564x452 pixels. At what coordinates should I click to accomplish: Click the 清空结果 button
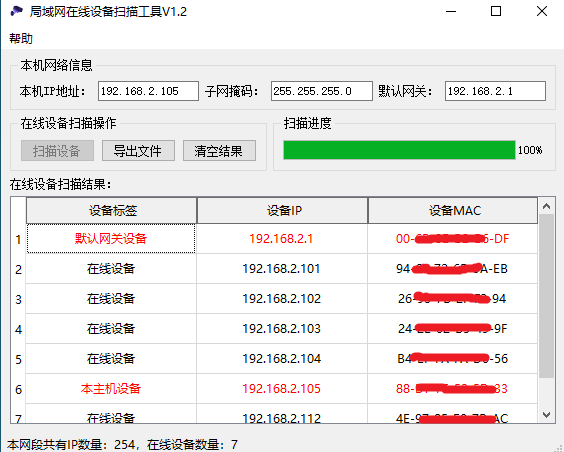219,150
